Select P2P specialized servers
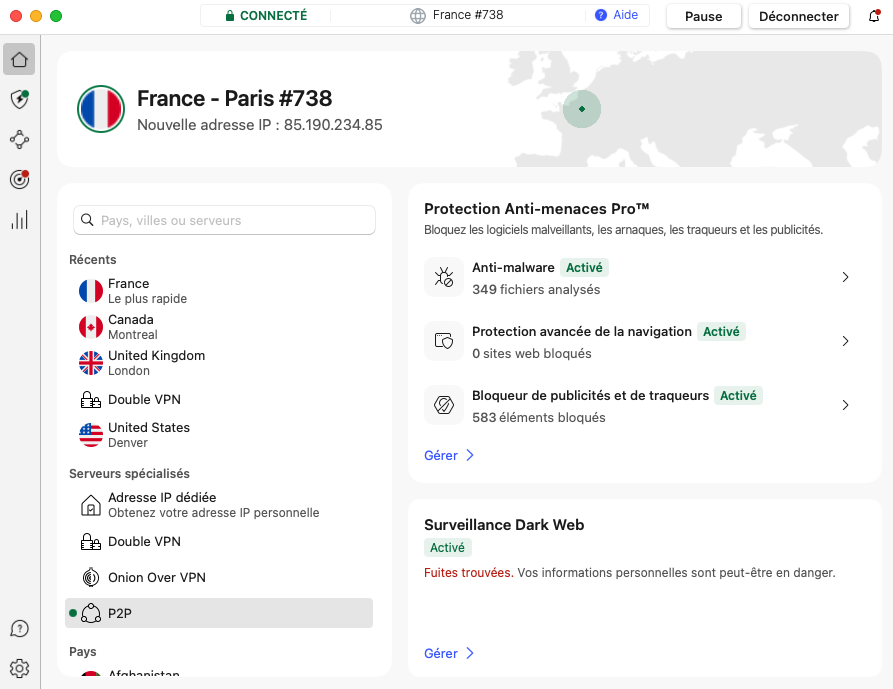The width and height of the screenshot is (893, 689). [219, 613]
